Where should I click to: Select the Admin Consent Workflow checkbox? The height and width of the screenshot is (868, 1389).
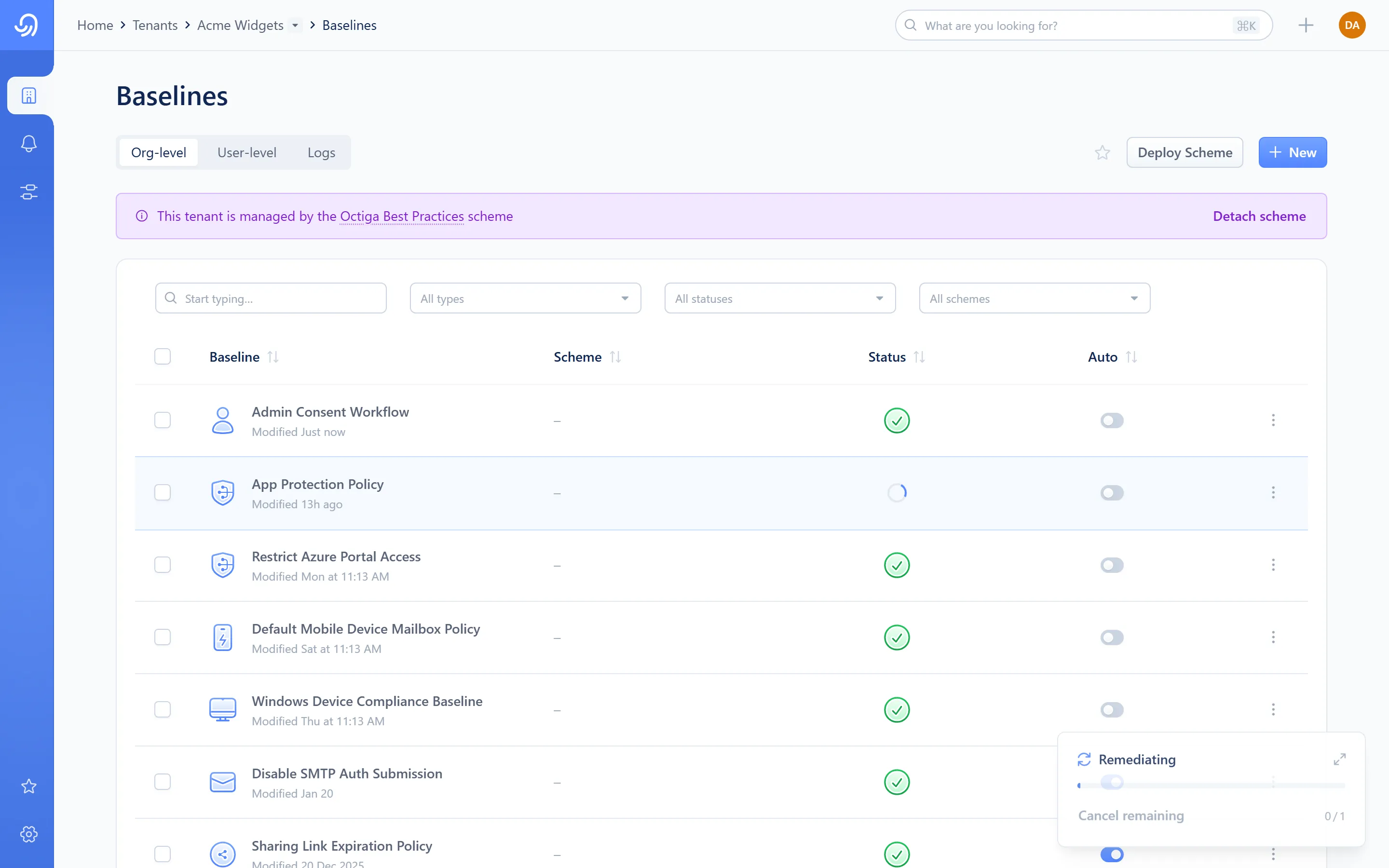163,420
